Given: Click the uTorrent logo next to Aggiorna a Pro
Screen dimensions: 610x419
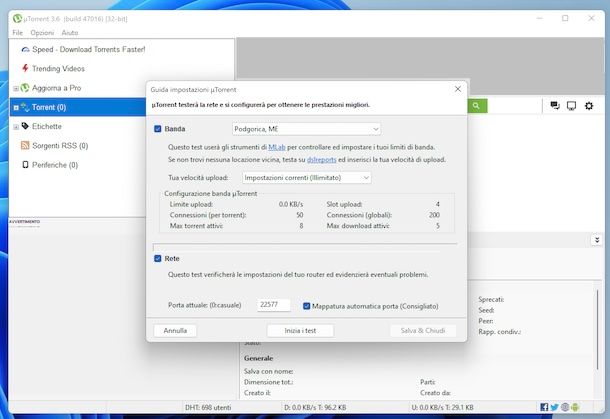Looking at the screenshot, I should click(x=25, y=88).
